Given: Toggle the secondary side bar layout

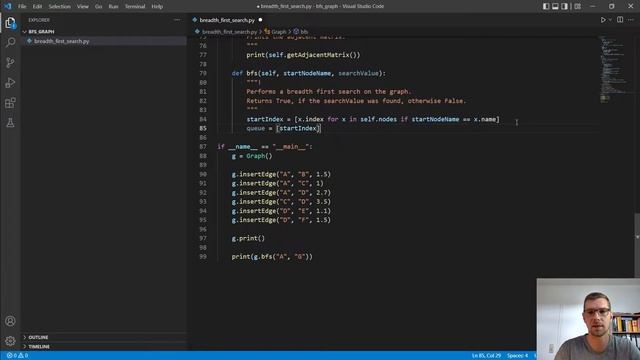Looking at the screenshot, I should click(564, 6).
